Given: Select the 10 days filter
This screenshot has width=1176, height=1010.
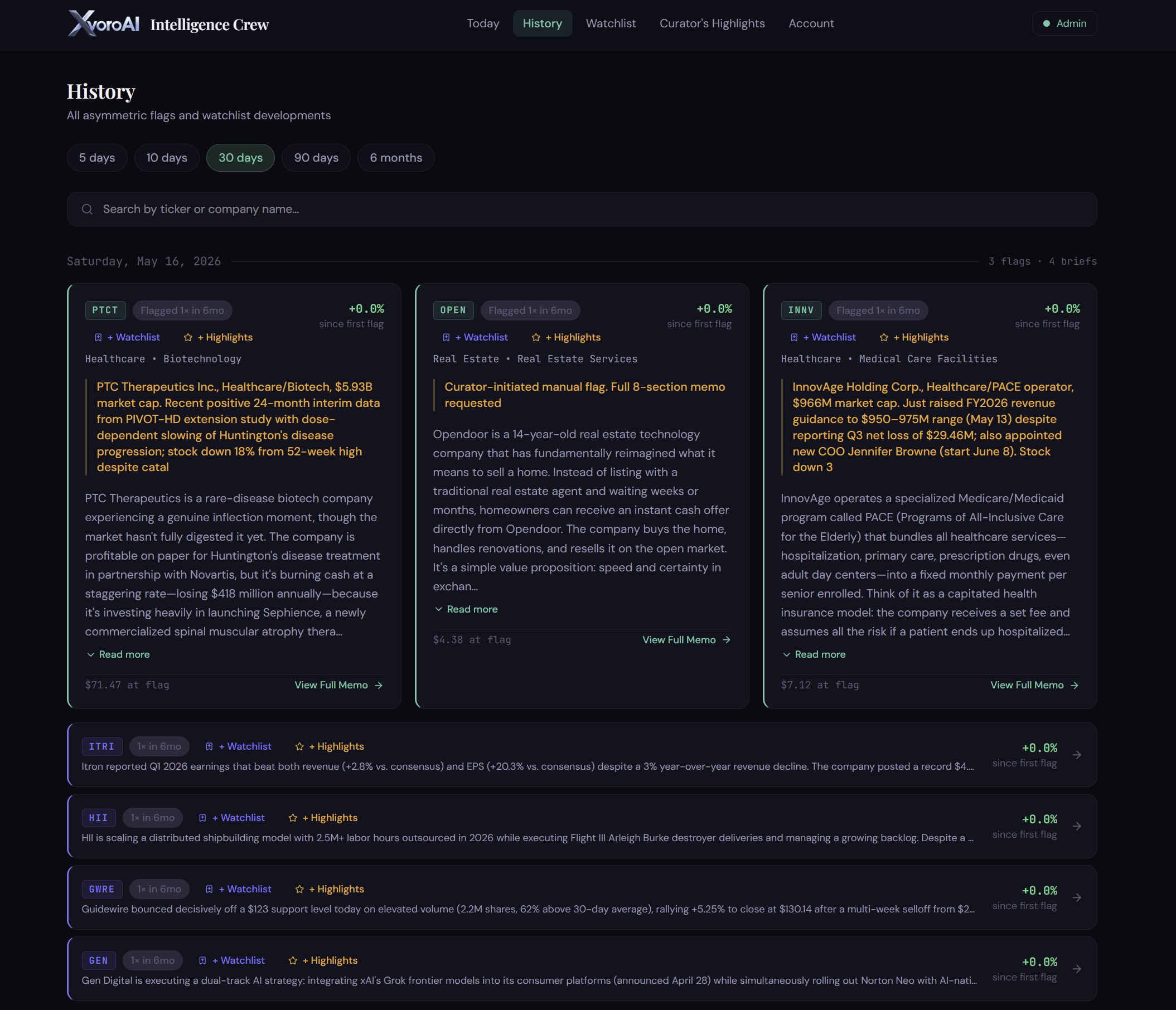Looking at the screenshot, I should (167, 158).
